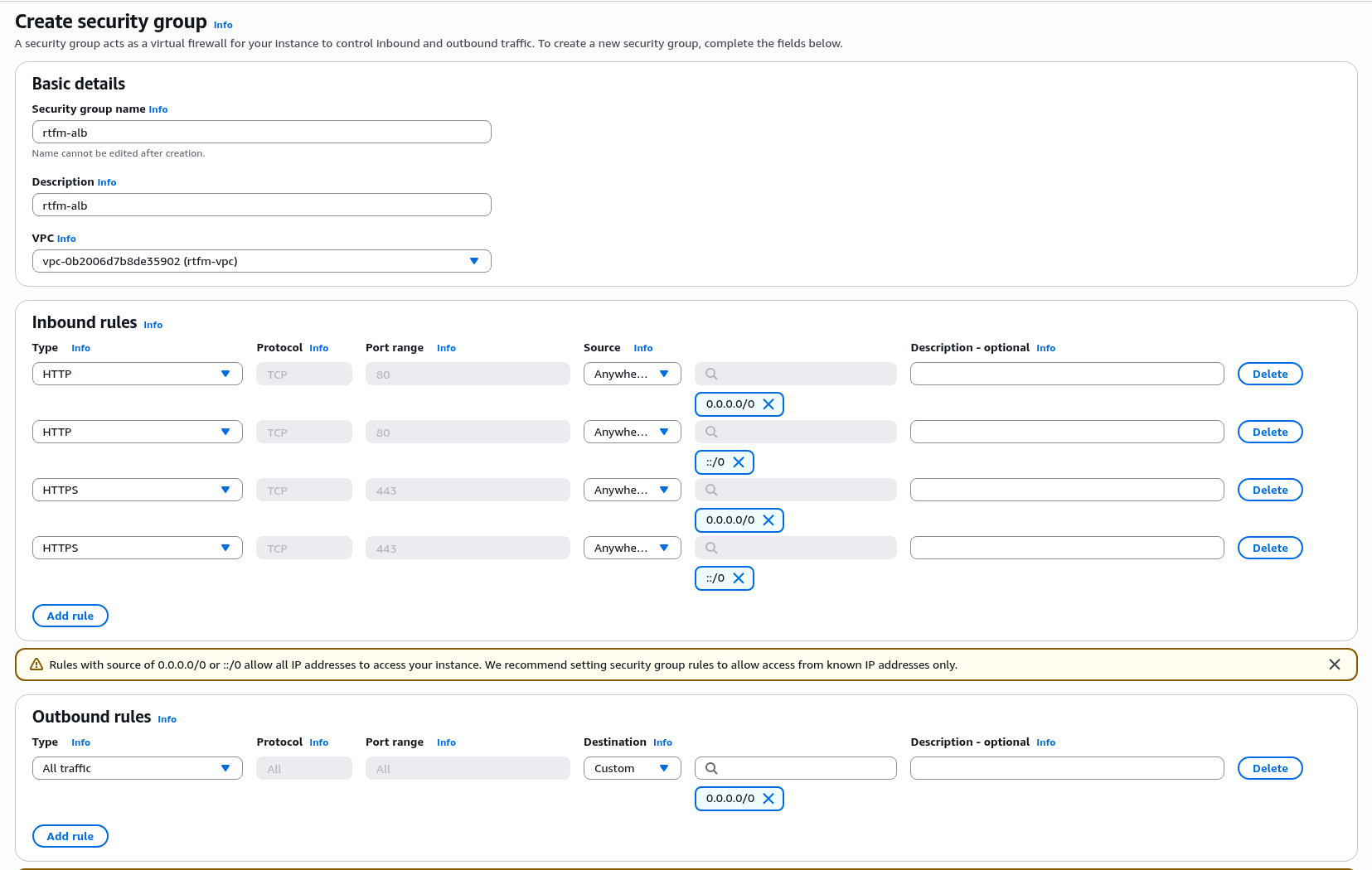Open outbound All traffic type dropdown
Screen dimensions: 1372x870
(137, 768)
